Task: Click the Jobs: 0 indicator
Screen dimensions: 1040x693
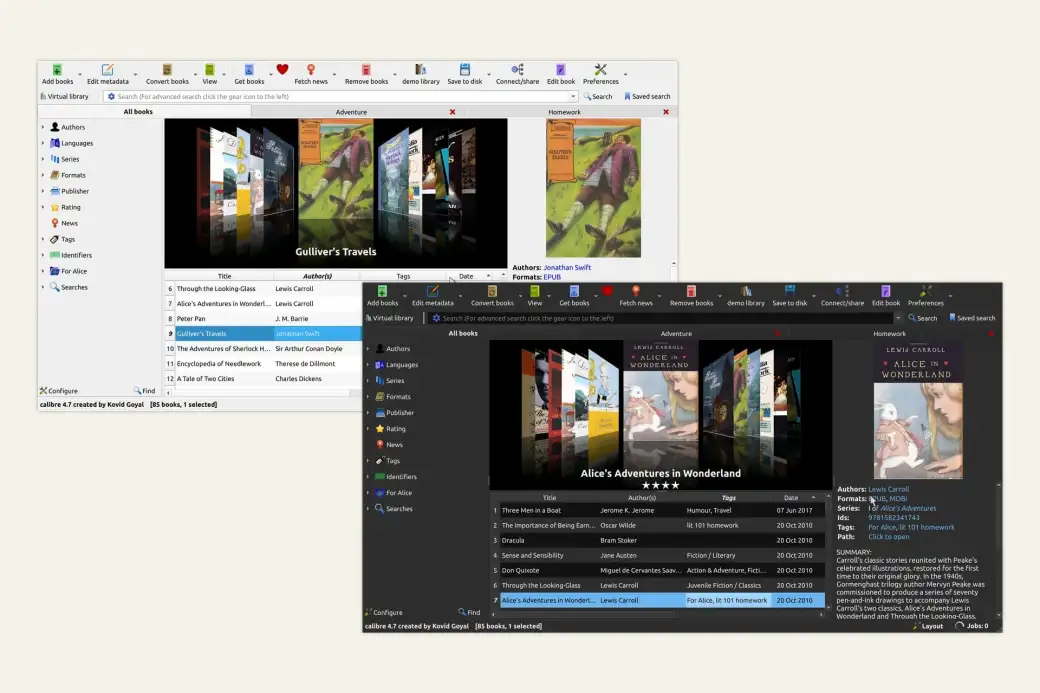Action: pyautogui.click(x=972, y=625)
